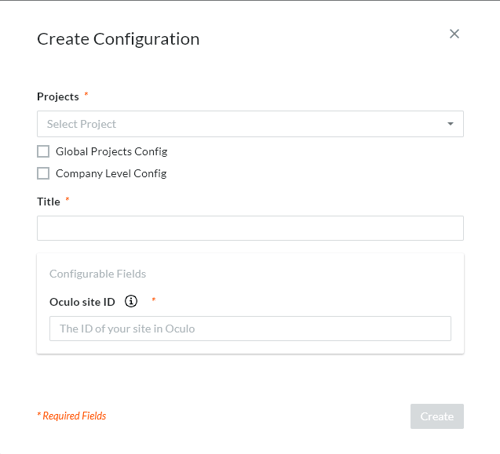Tick the Company Level Config checkbox
500x454 pixels.
(x=43, y=173)
